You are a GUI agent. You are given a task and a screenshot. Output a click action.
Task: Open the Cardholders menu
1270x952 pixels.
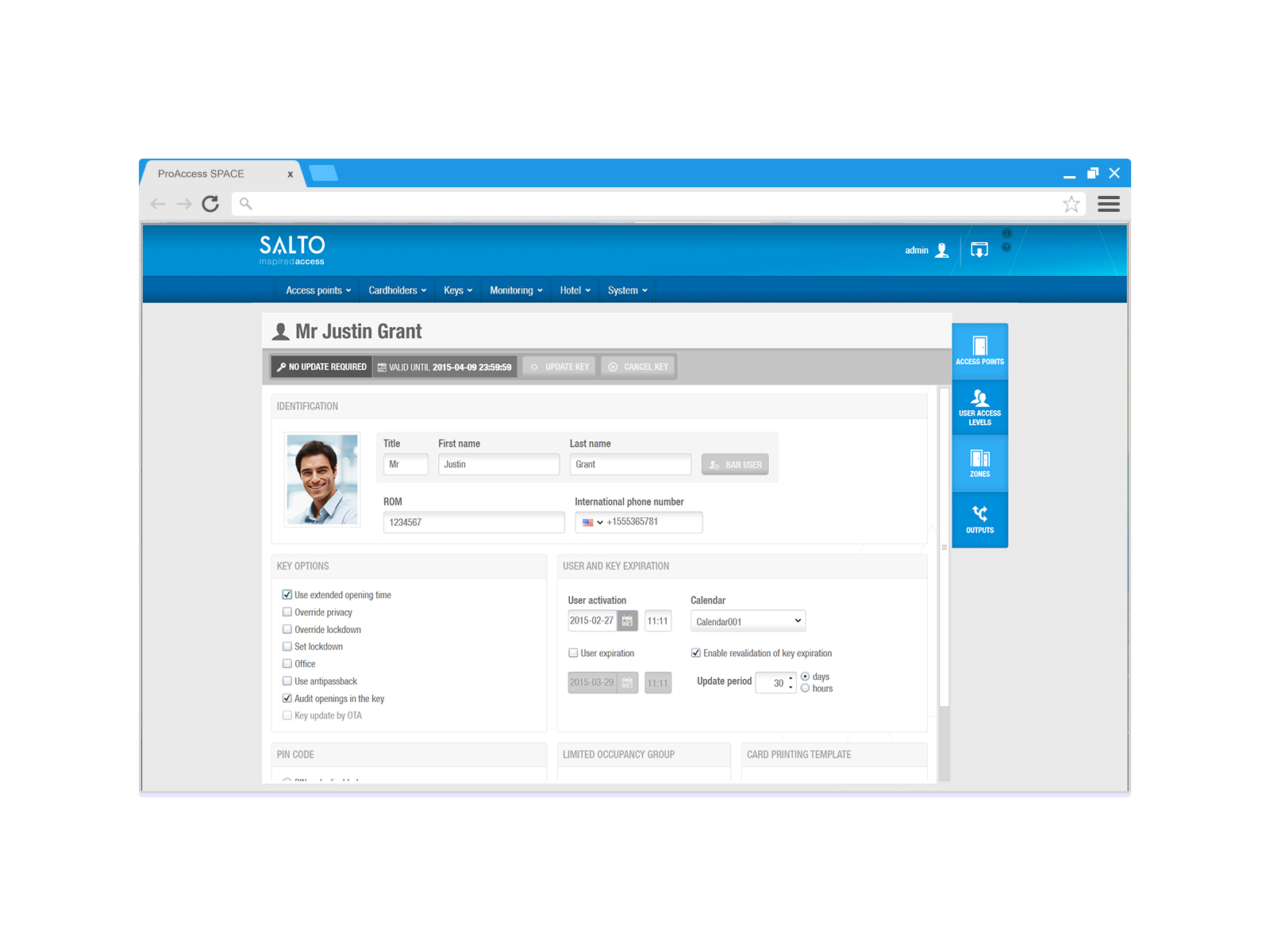pos(396,290)
